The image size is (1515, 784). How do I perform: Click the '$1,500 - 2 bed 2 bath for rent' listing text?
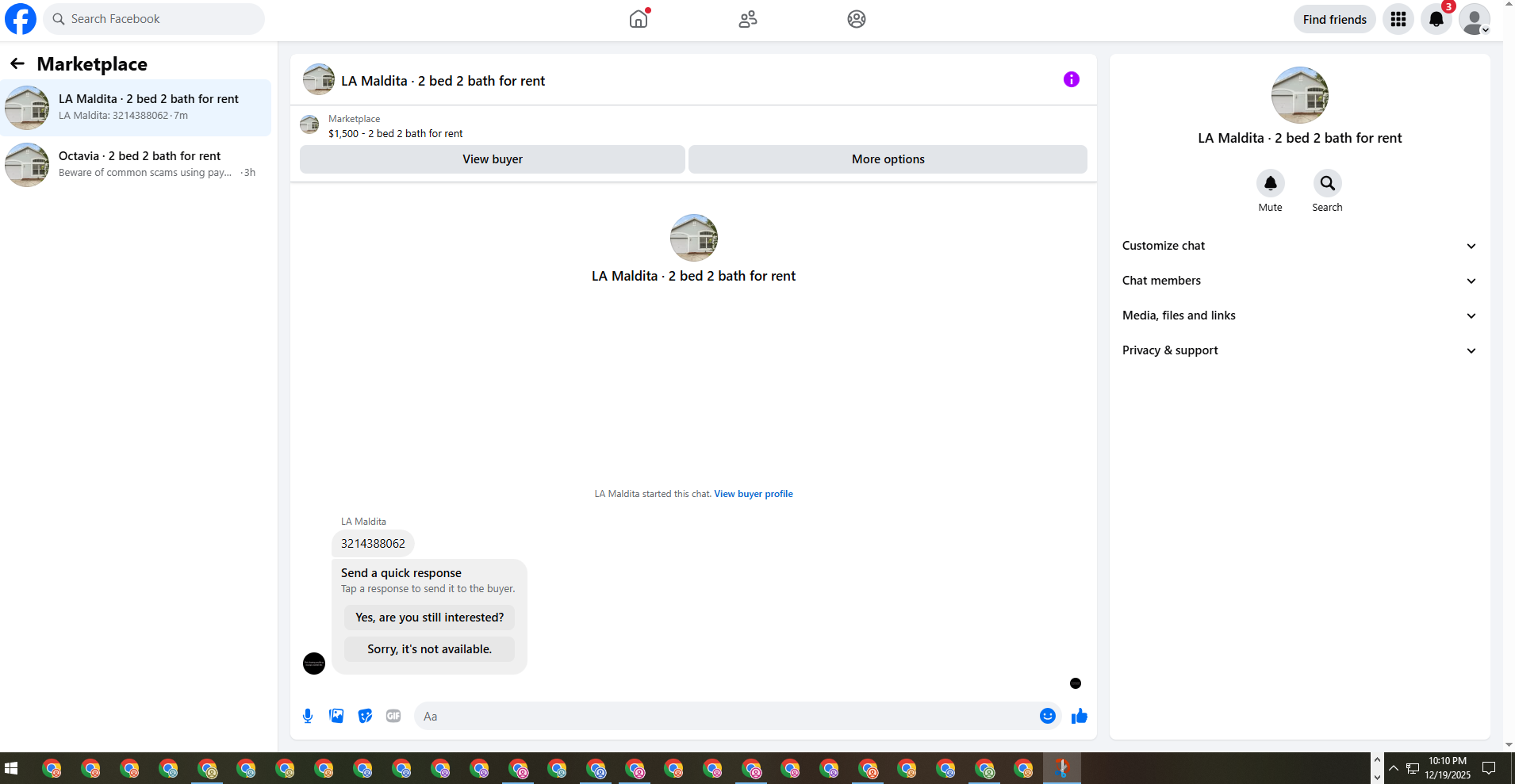pyautogui.click(x=396, y=134)
